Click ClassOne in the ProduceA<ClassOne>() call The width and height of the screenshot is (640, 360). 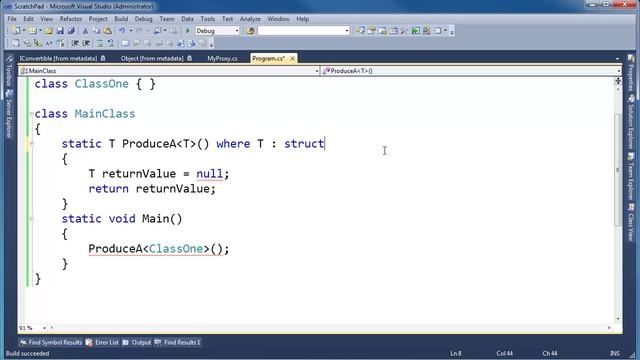click(x=176, y=249)
